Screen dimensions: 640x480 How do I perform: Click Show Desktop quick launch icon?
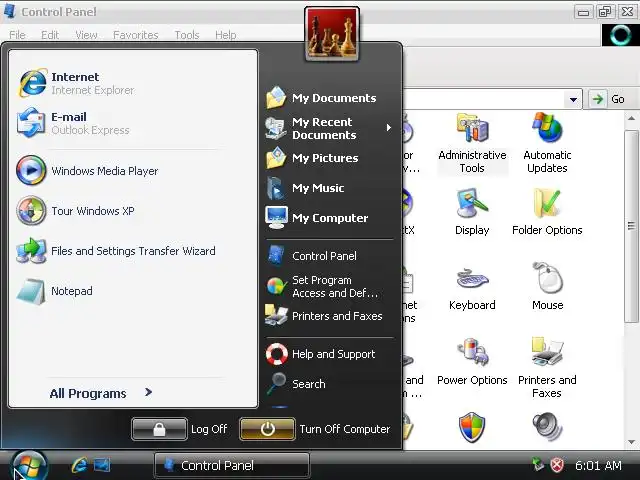point(102,465)
